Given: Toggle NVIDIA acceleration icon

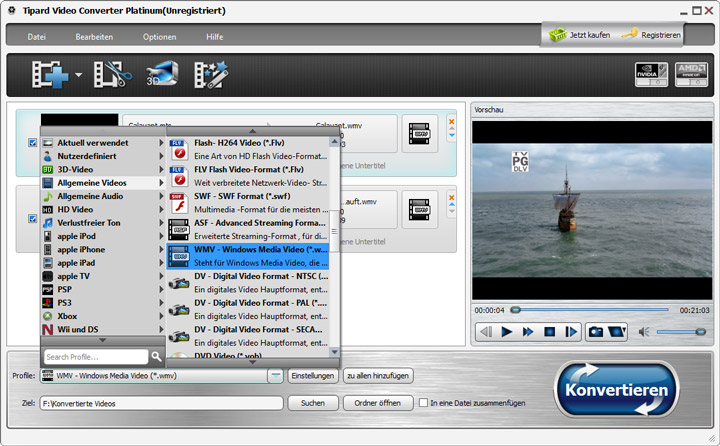Looking at the screenshot, I should pyautogui.click(x=651, y=74).
